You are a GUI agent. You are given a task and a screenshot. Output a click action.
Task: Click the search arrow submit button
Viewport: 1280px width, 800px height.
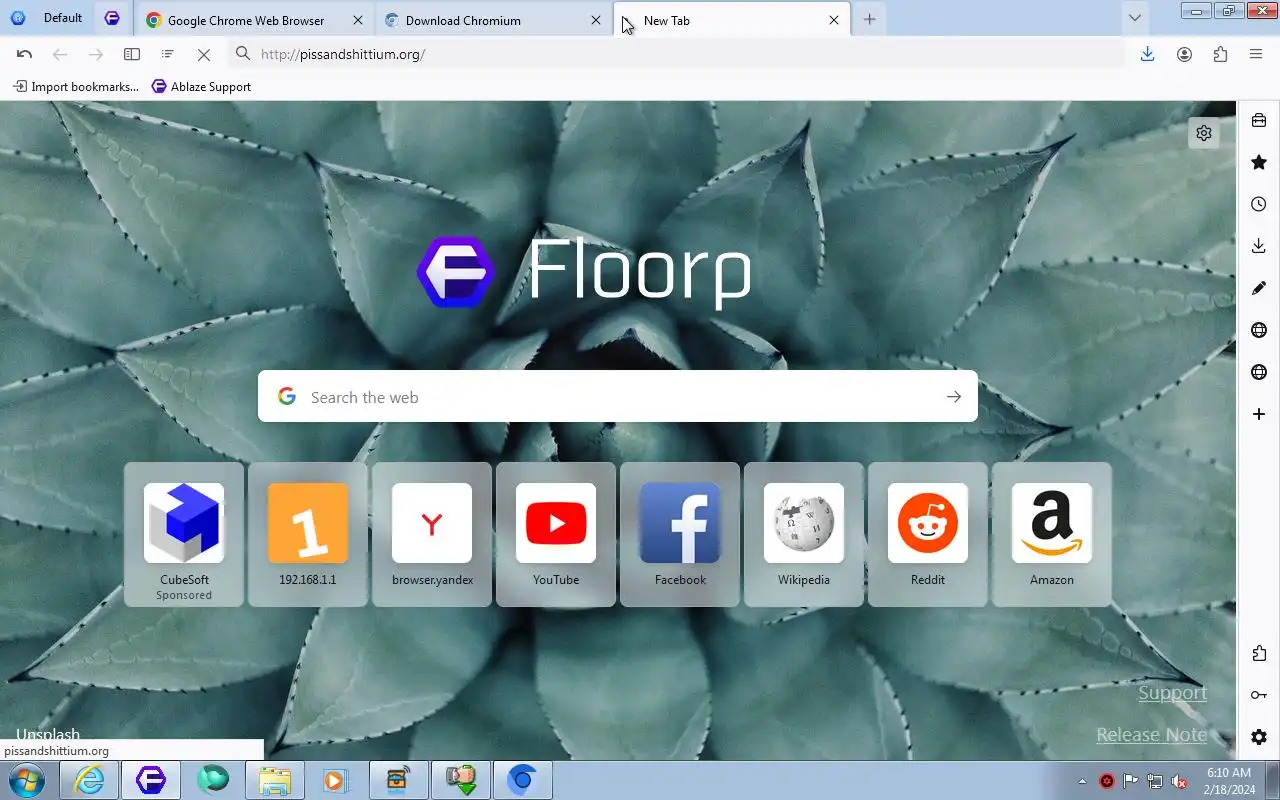pyautogui.click(x=954, y=397)
